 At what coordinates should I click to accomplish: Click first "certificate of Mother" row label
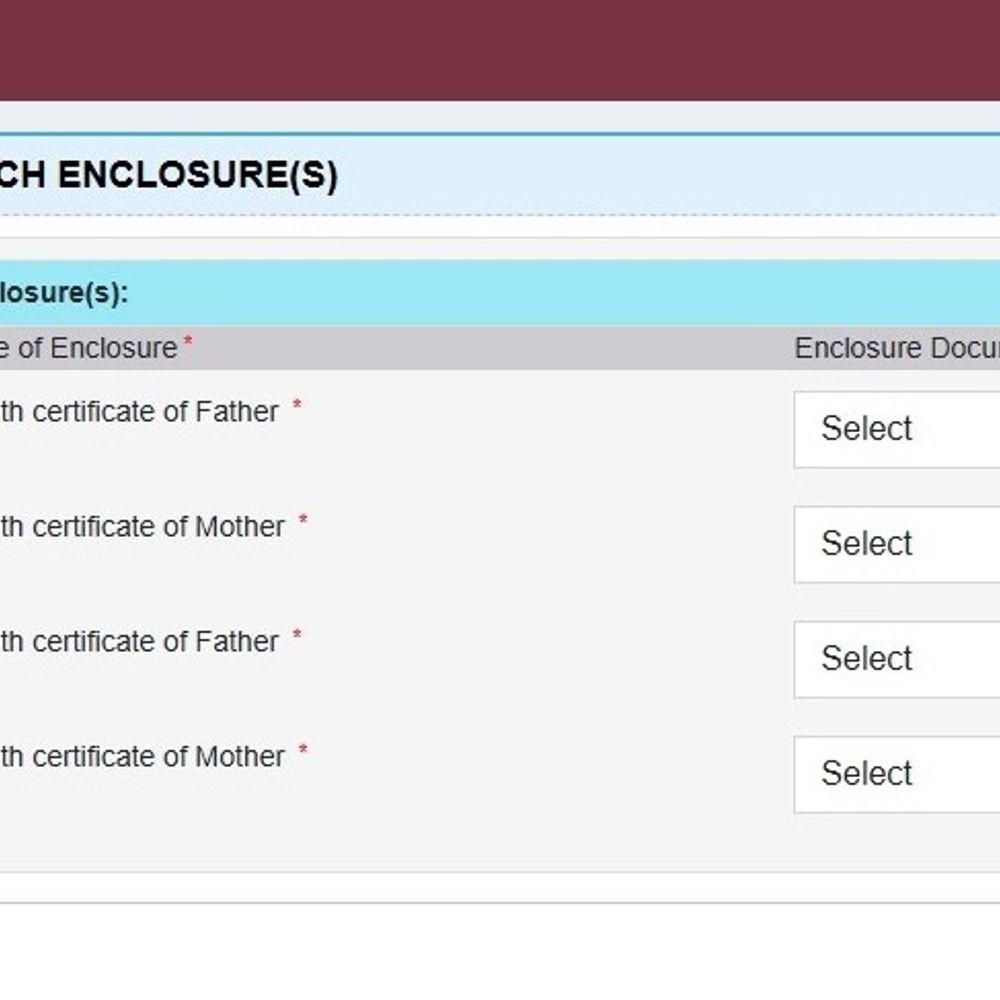coord(142,527)
